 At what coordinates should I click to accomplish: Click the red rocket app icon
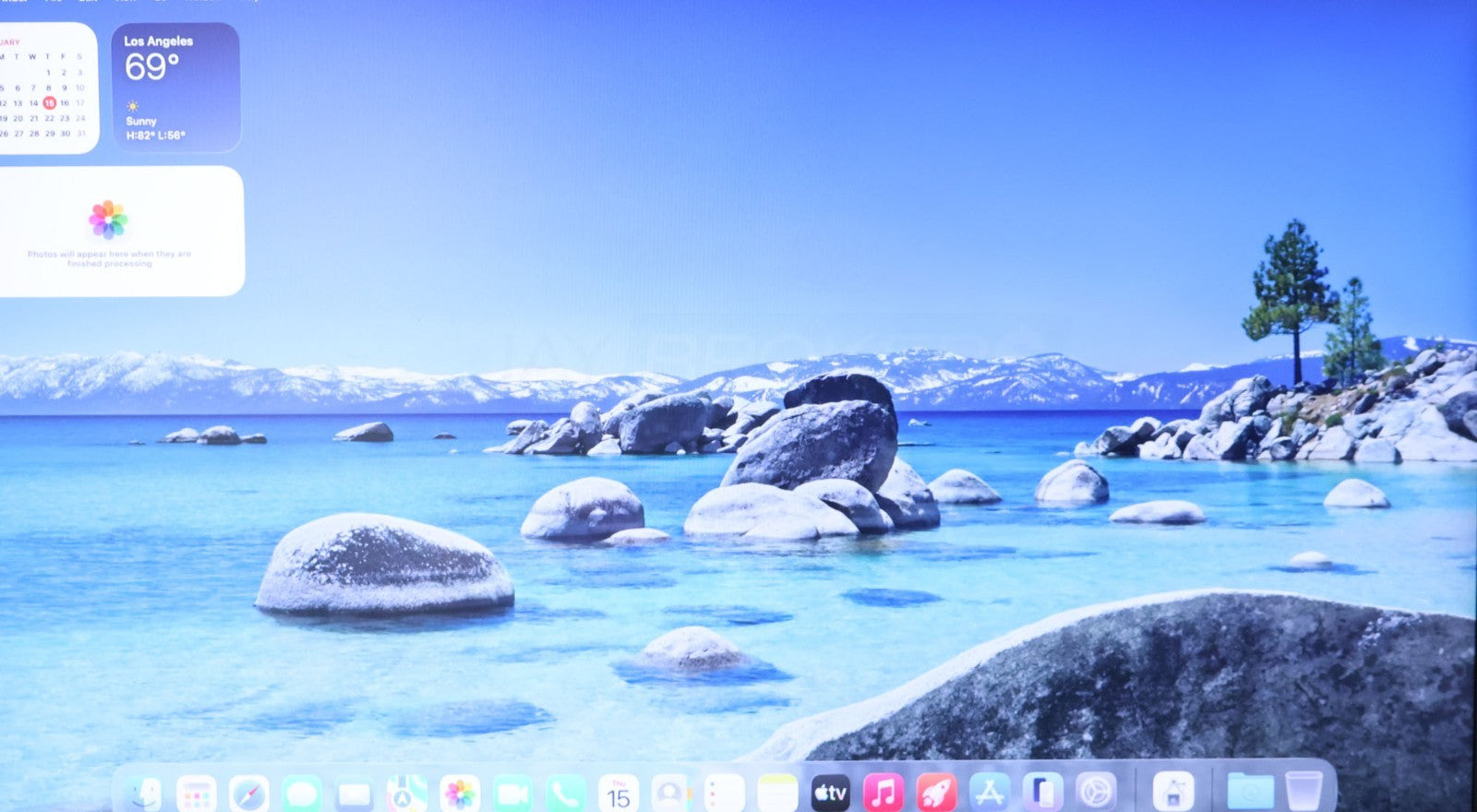tap(936, 794)
